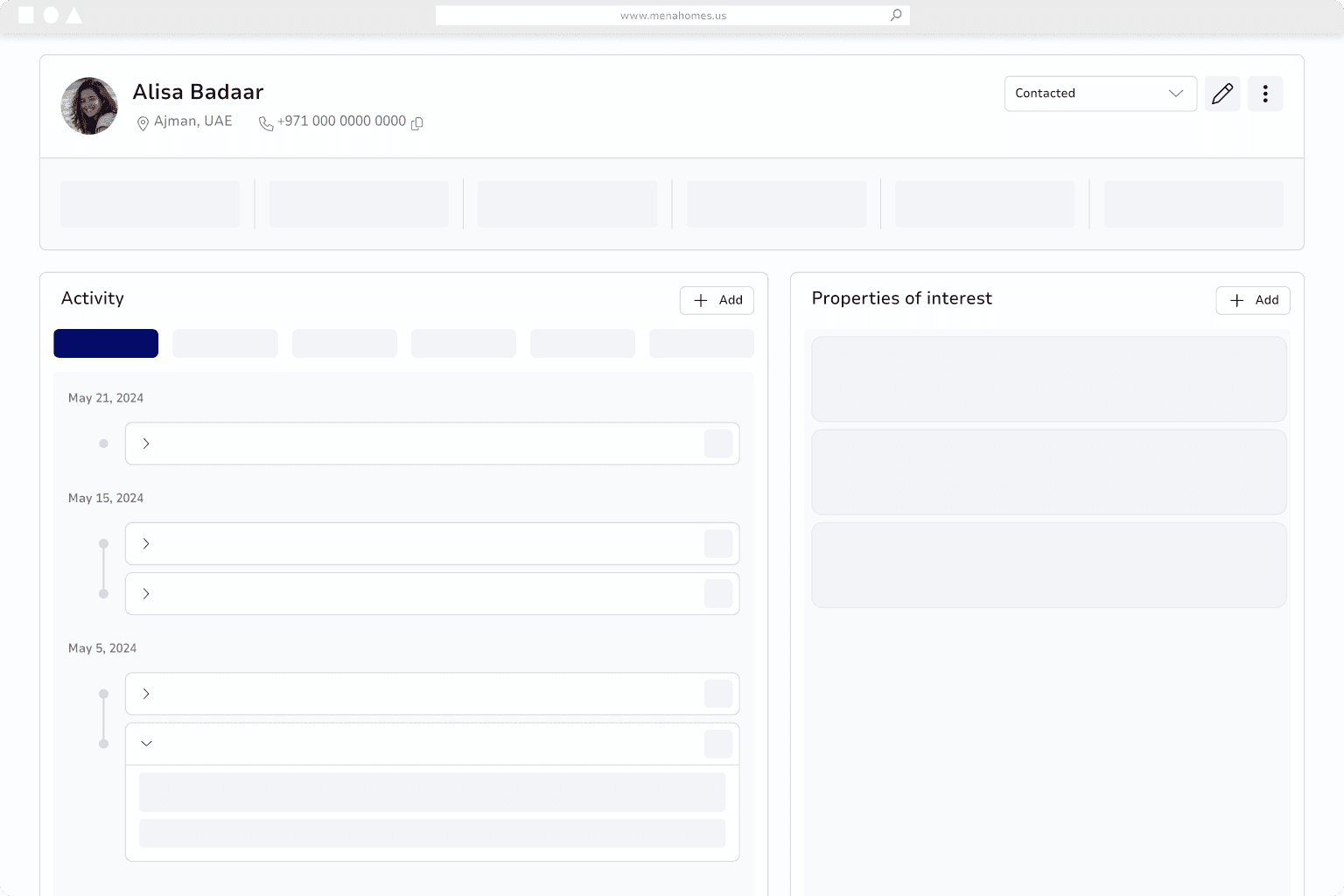Open the Contacted status dropdown
Screen dimensions: 1344x896
tap(1100, 94)
